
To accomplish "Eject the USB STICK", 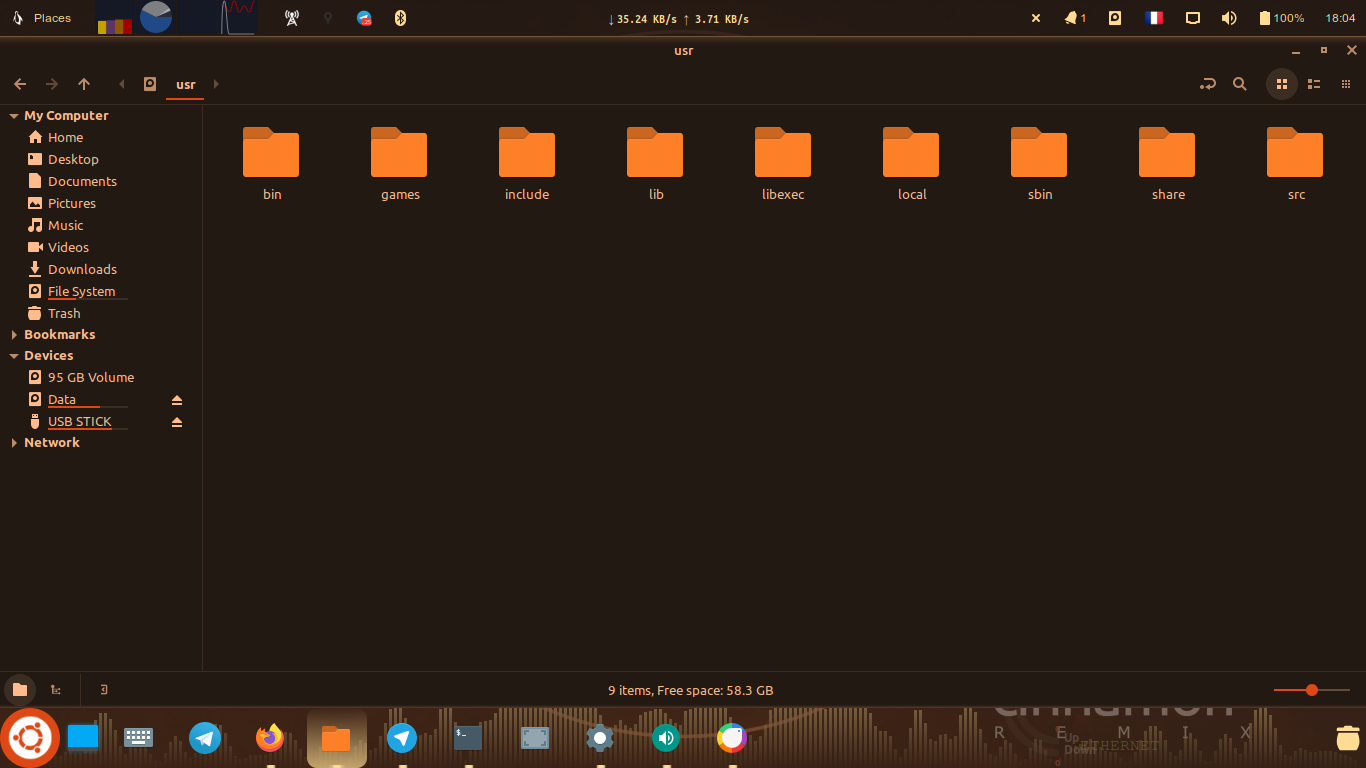I will [x=177, y=422].
